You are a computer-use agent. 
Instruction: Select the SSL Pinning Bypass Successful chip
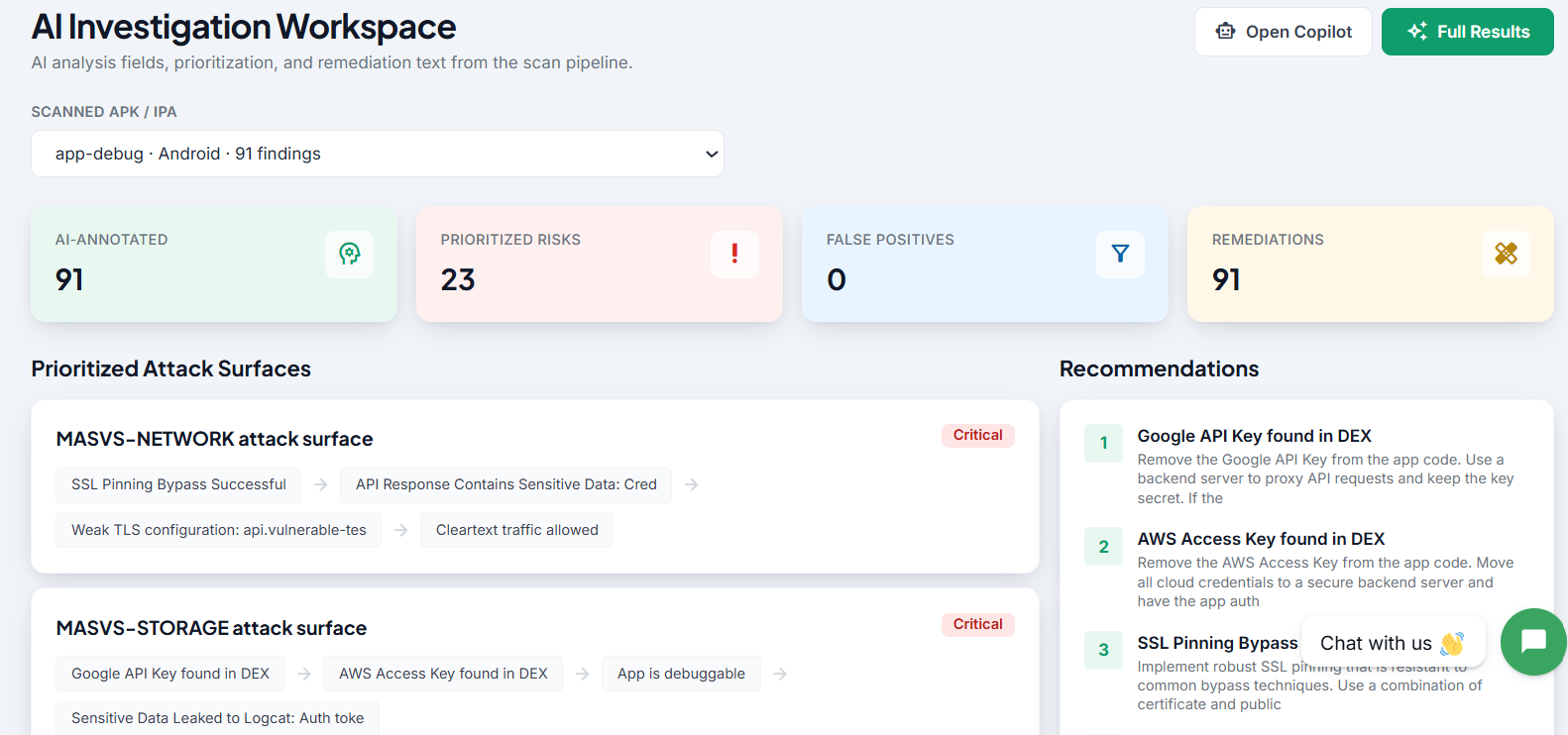point(178,484)
